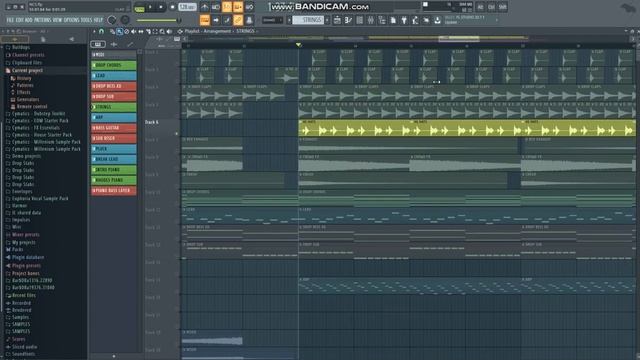Click the picker panel automation pencil icon
This screenshot has width=640, height=360.
click(130, 44)
